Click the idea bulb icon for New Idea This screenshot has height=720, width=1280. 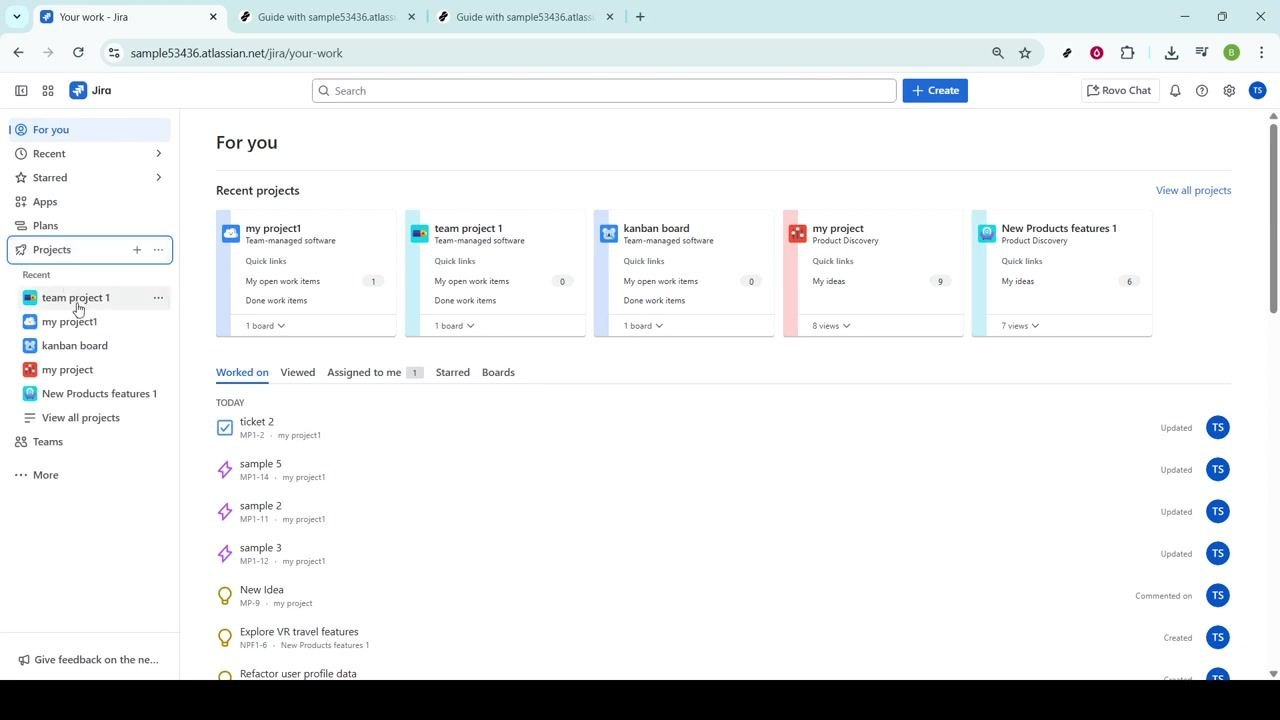click(225, 596)
